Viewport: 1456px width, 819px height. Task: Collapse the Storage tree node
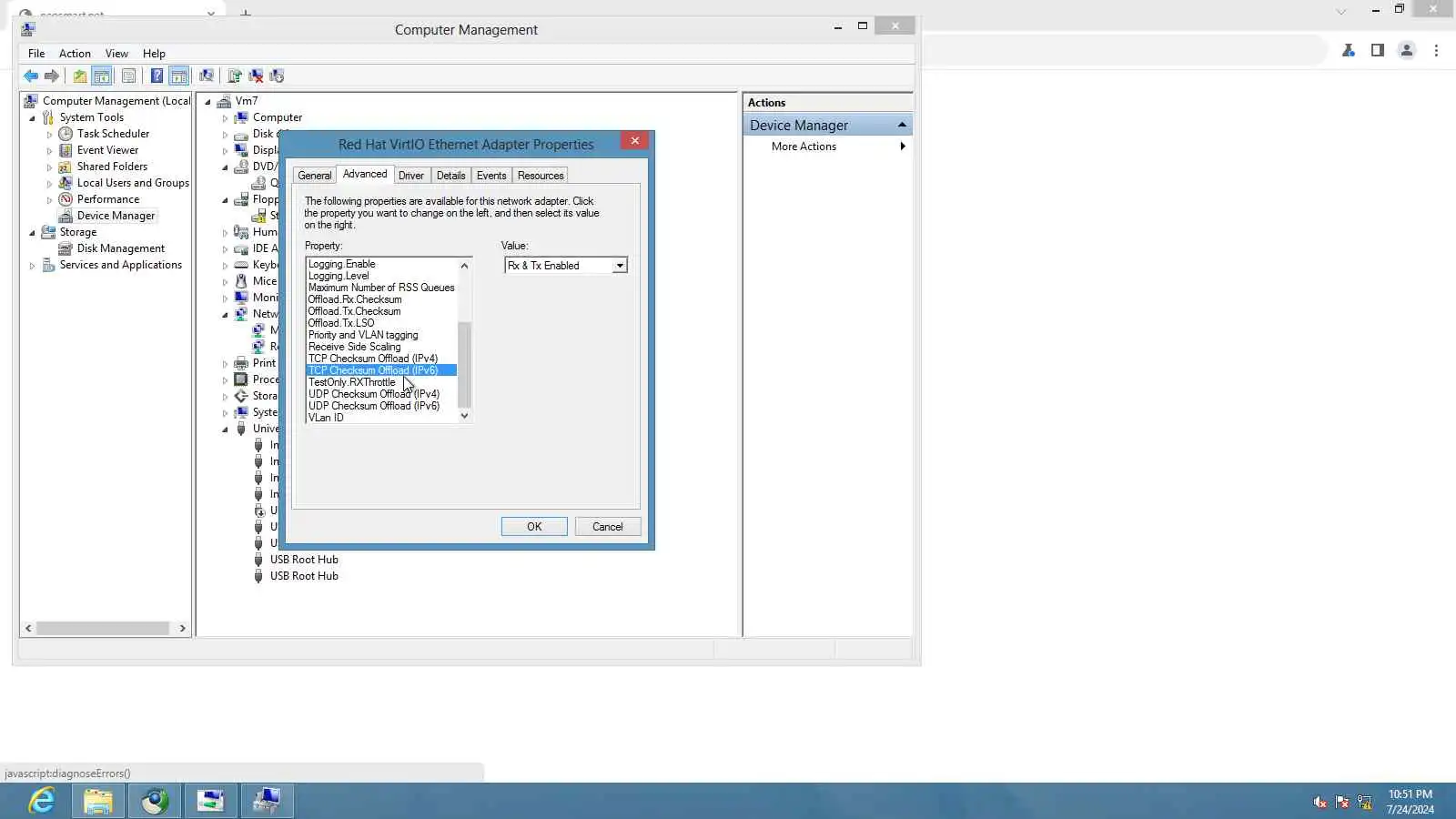(x=33, y=233)
